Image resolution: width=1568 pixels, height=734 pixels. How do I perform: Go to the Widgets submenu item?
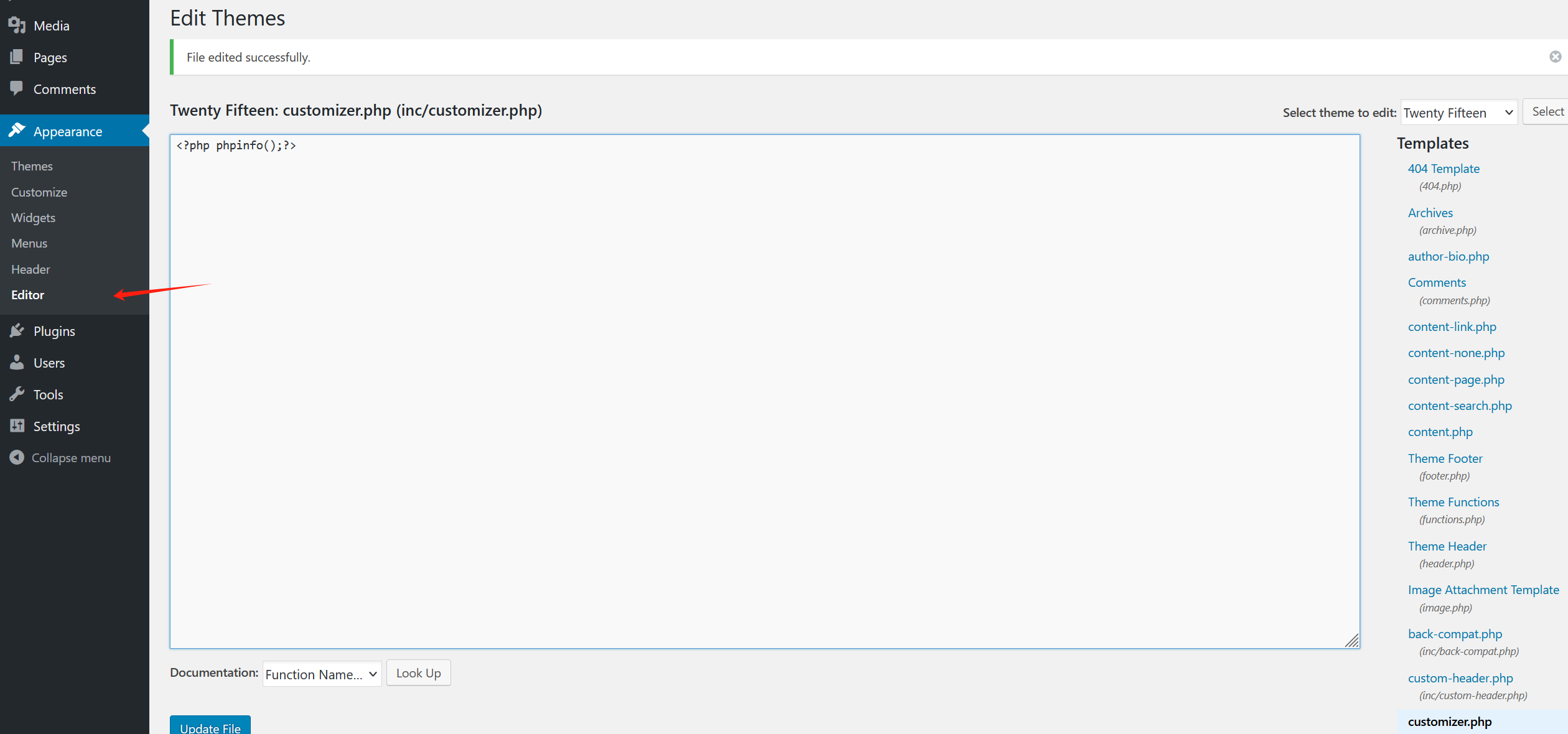33,218
